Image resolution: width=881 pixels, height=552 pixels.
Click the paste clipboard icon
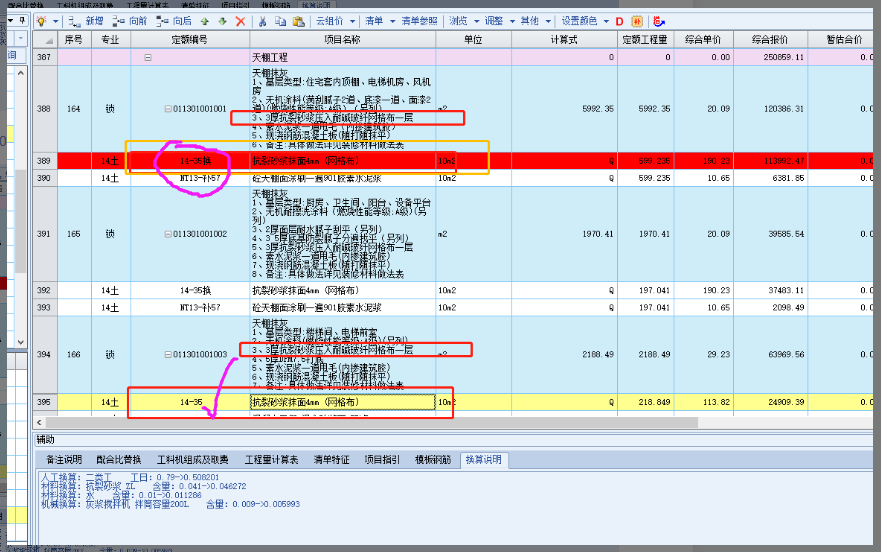click(299, 21)
